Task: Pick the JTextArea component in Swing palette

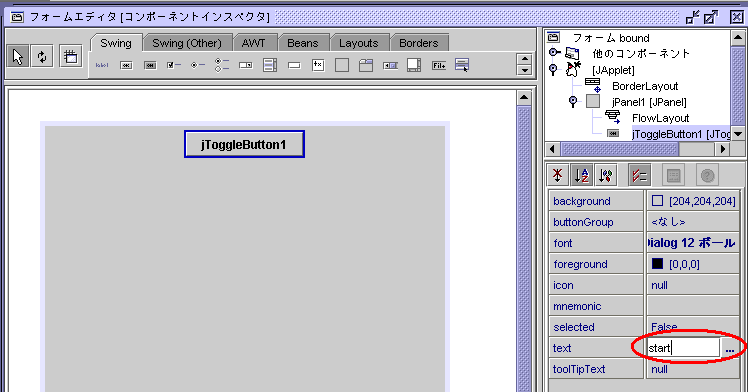Action: click(x=318, y=65)
